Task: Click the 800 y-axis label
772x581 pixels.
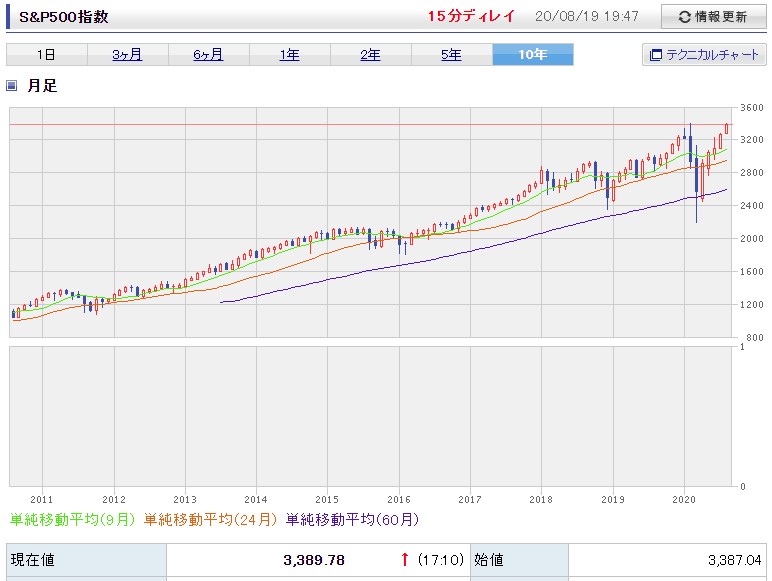Action: coord(755,338)
